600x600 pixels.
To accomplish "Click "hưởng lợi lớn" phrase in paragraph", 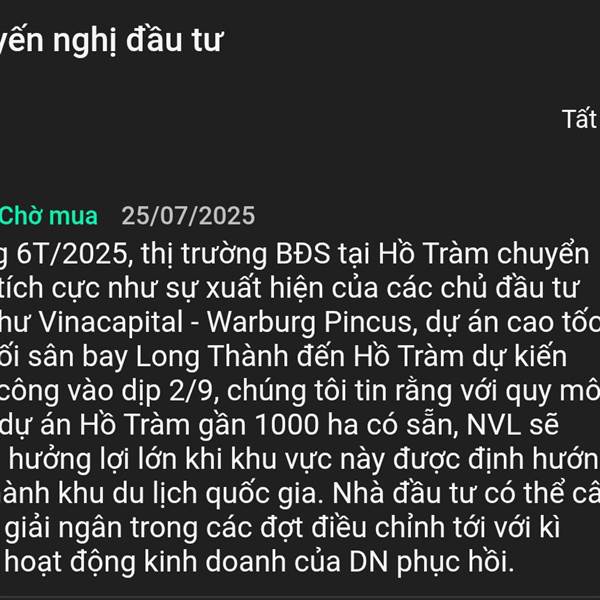I will (93, 459).
